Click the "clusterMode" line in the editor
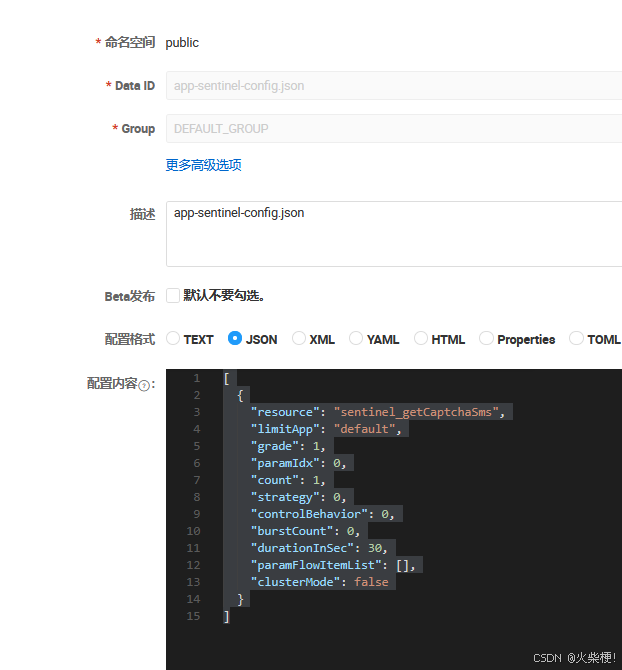The width and height of the screenshot is (622, 670). click(x=320, y=582)
